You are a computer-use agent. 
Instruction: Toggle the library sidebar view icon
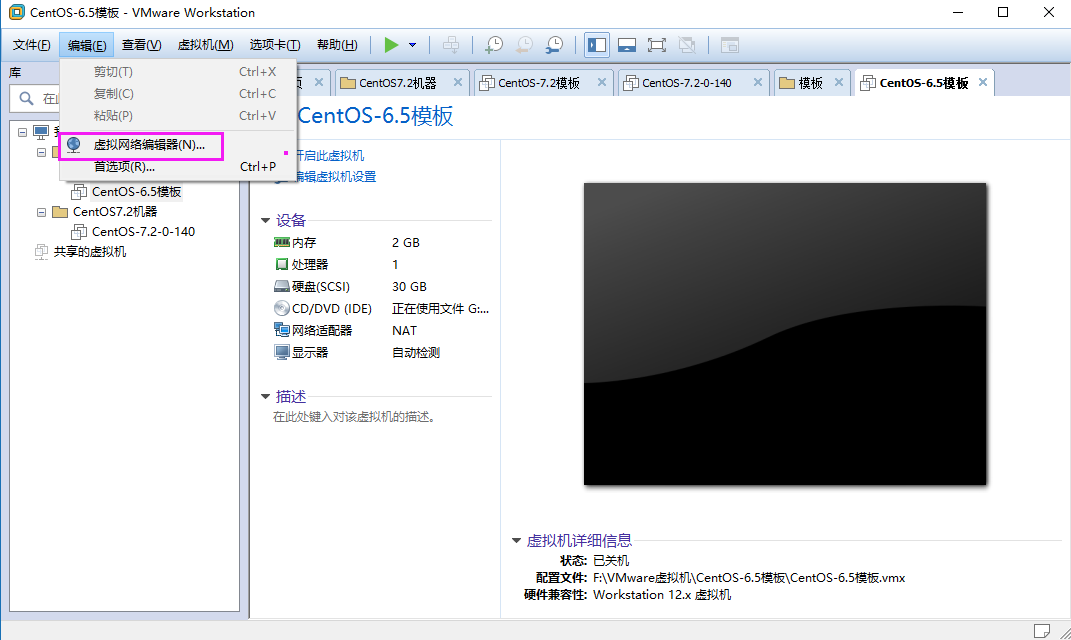coord(597,45)
